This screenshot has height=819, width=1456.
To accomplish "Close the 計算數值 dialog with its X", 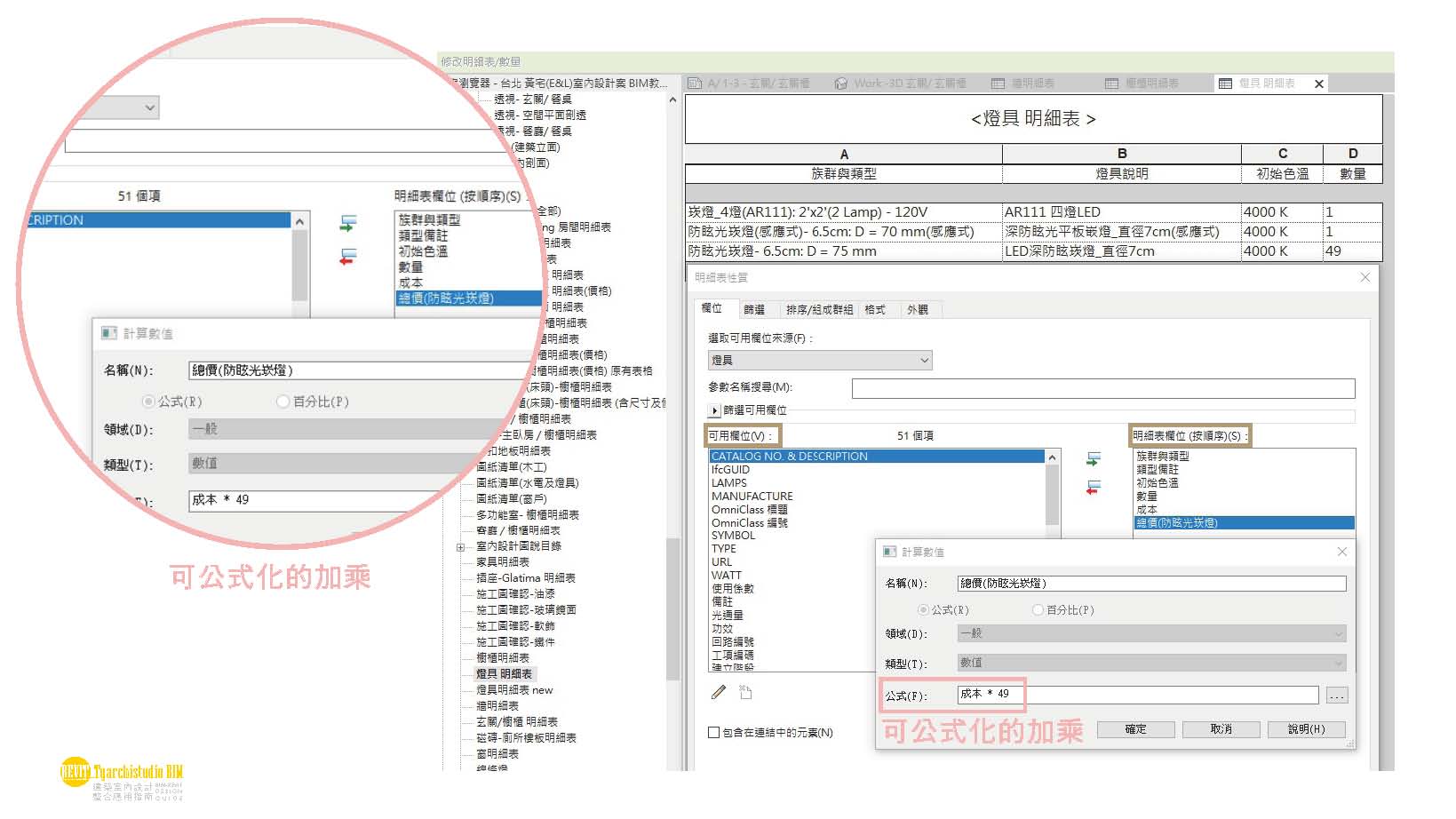I will (1342, 552).
